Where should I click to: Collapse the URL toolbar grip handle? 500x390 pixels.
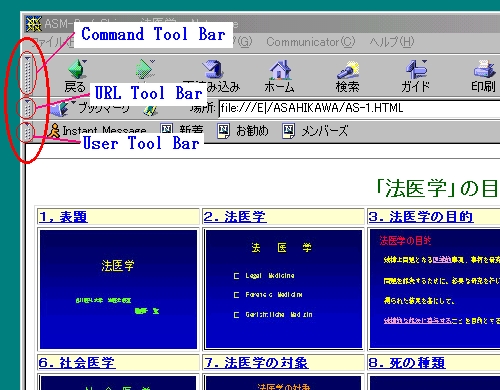click(27, 108)
